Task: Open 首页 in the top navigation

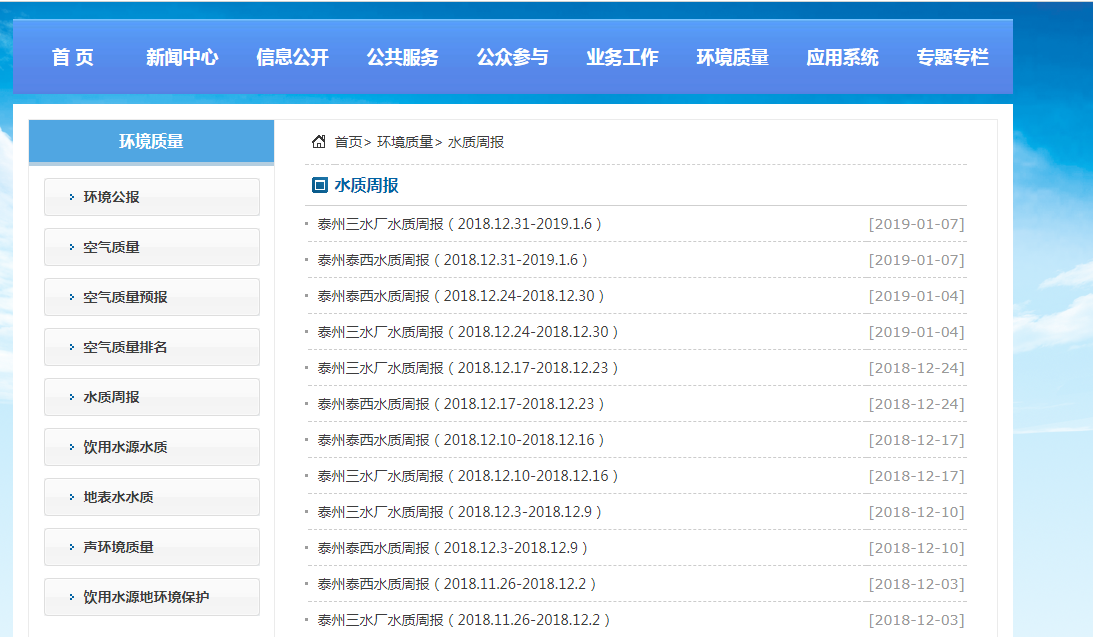Action: point(73,57)
